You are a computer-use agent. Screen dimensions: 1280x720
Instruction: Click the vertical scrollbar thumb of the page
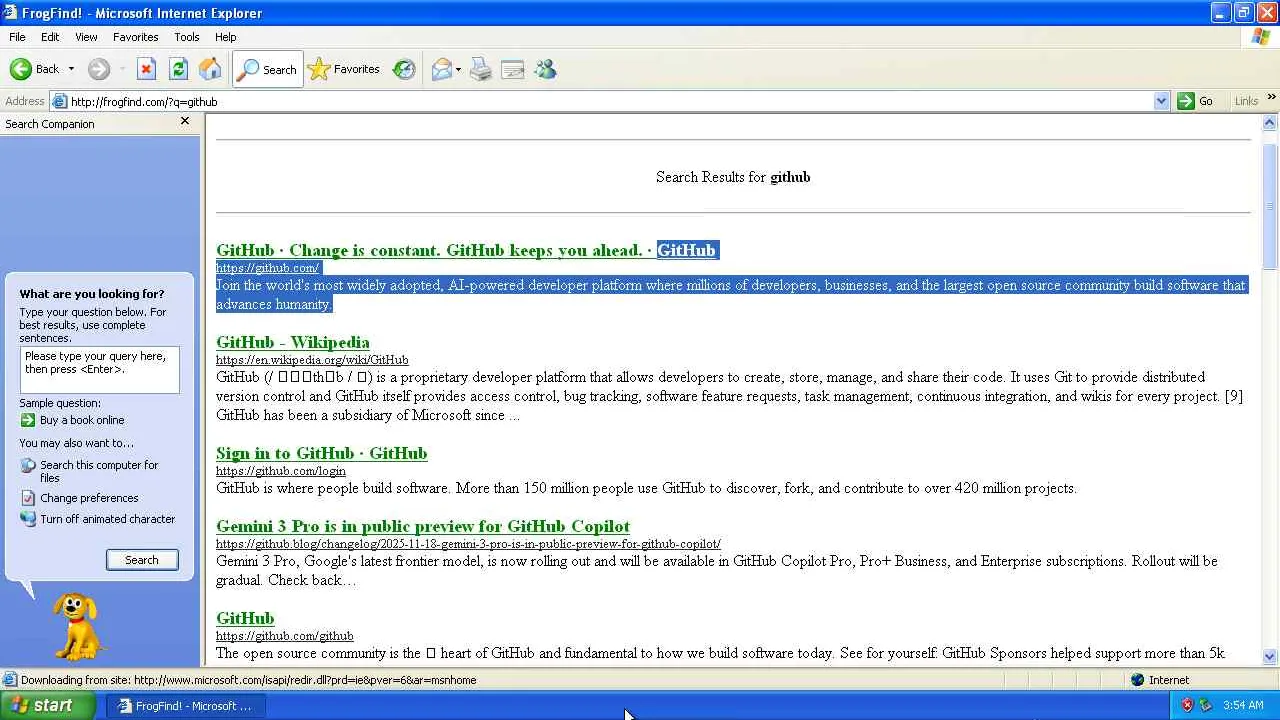point(1270,205)
